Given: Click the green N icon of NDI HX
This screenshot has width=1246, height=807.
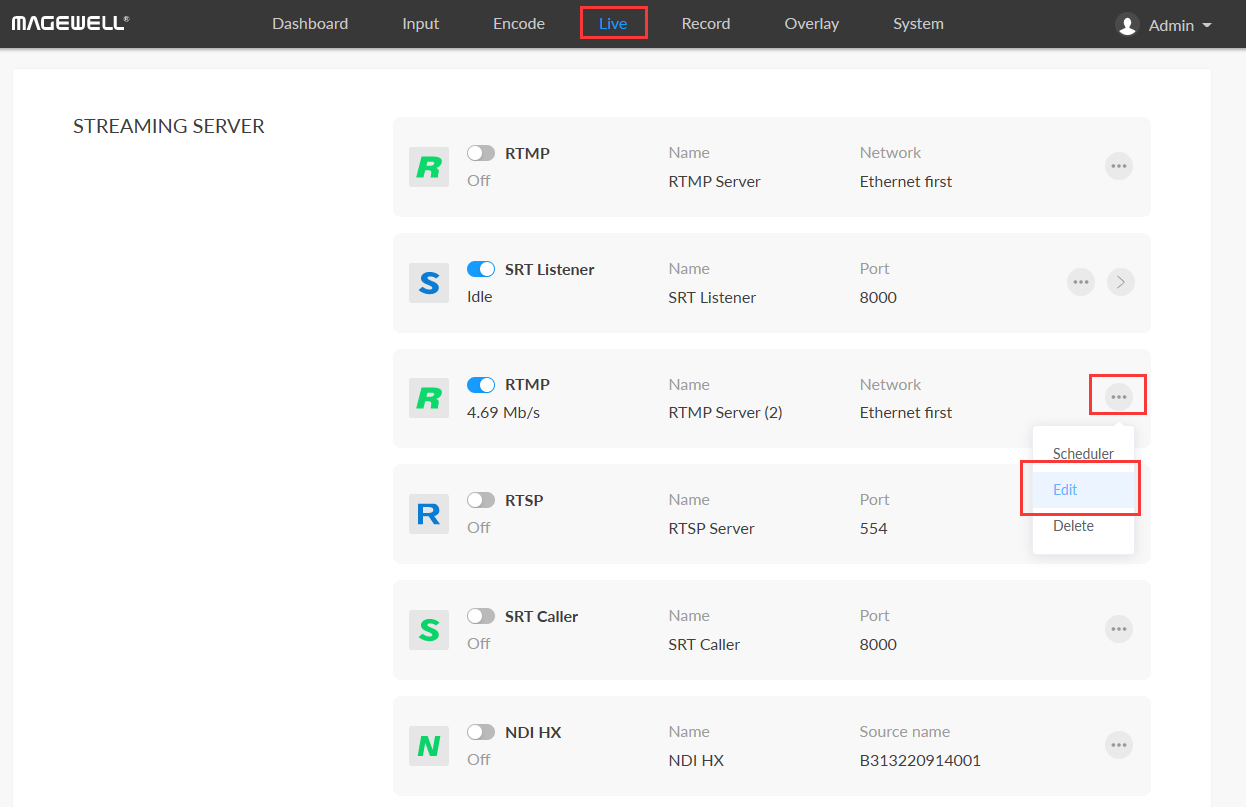Looking at the screenshot, I should [429, 746].
